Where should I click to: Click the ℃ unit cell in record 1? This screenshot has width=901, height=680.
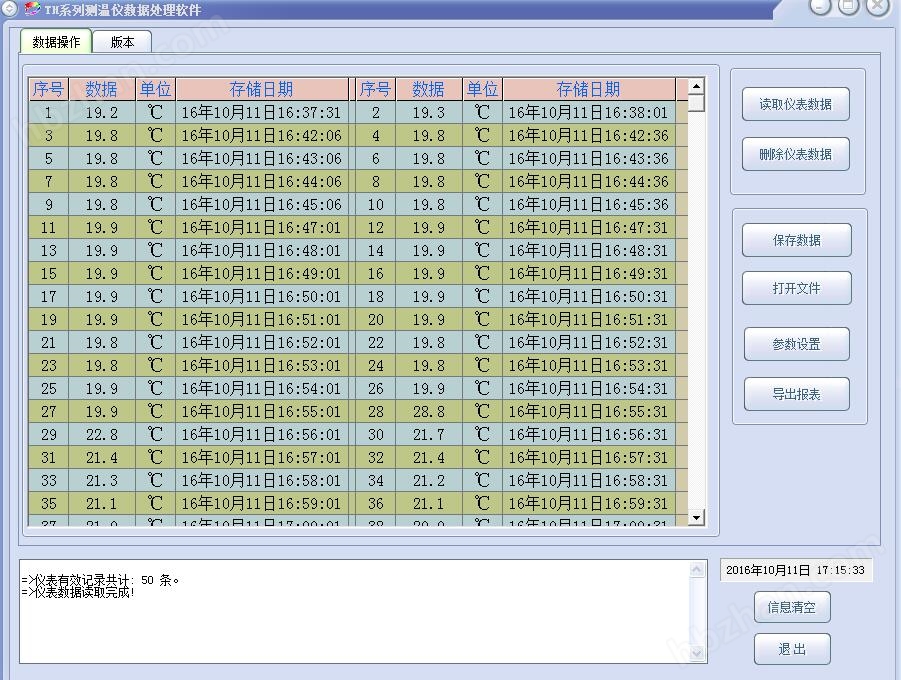[x=156, y=113]
